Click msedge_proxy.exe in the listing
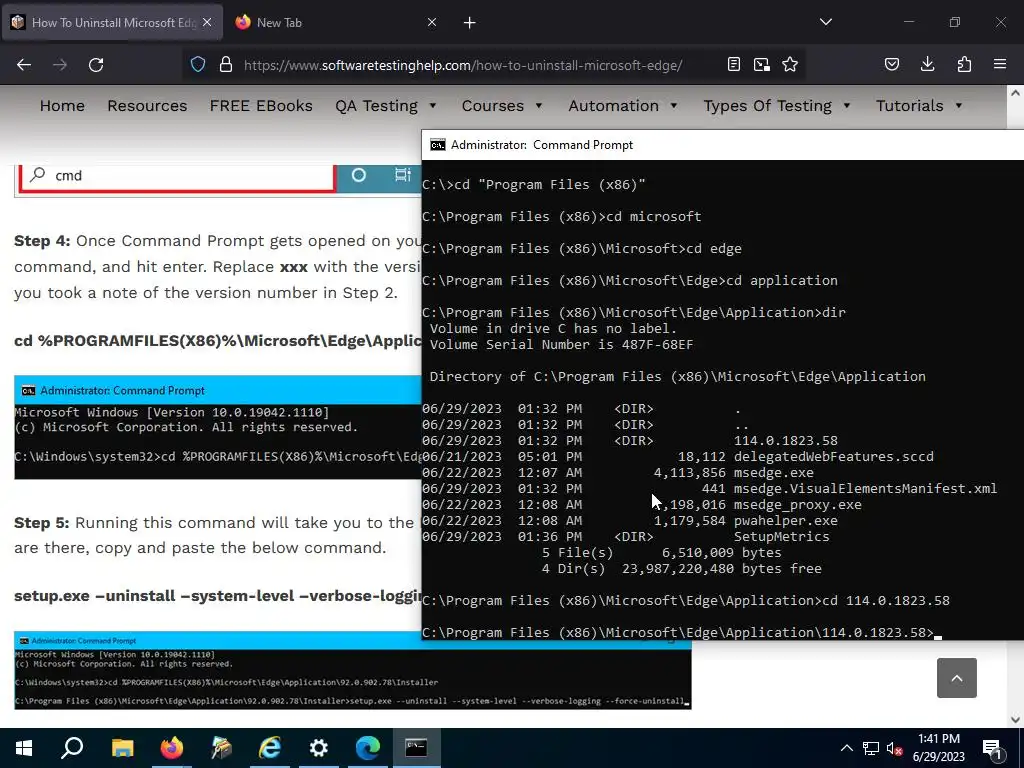Image resolution: width=1024 pixels, height=768 pixels. pos(797,504)
